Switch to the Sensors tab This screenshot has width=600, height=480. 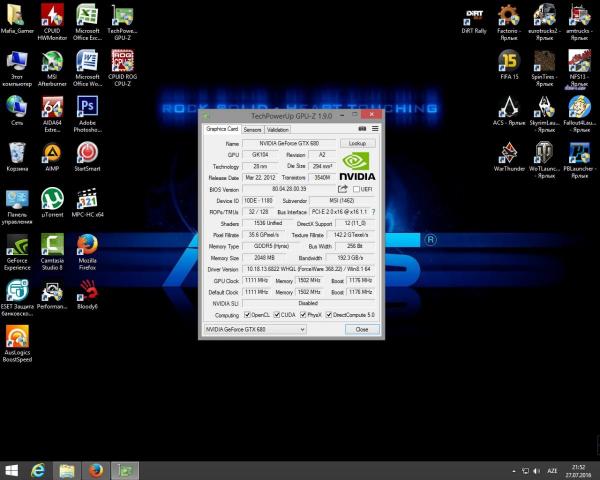[252, 129]
